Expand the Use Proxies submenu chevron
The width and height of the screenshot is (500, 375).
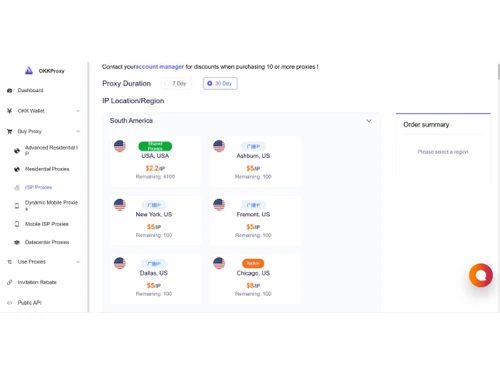pyautogui.click(x=78, y=262)
